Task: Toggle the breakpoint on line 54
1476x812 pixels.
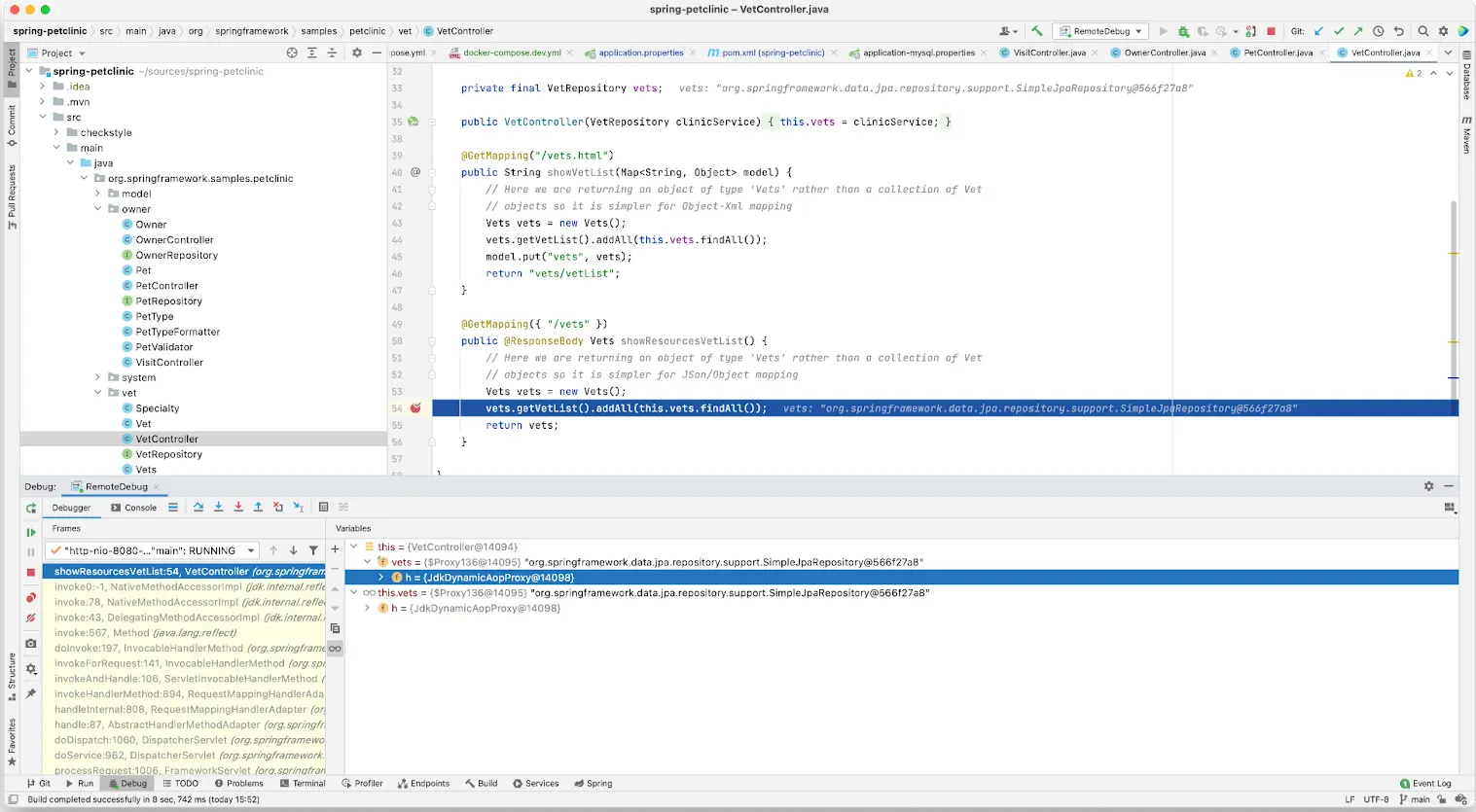Action: (415, 408)
